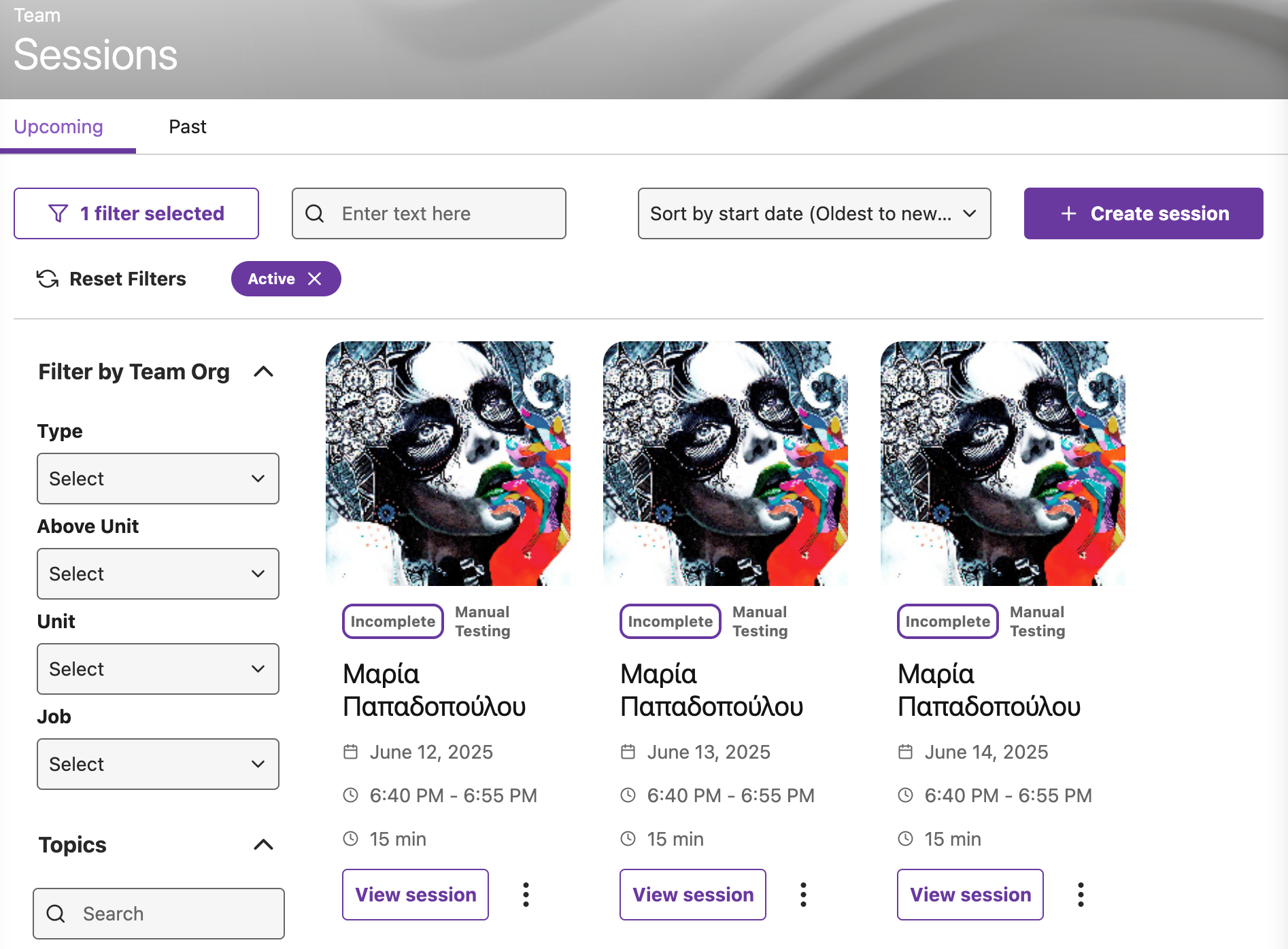1288x949 pixels.
Task: Click the Μαρία Παπαδοπούλου title on June 14 card
Action: [989, 690]
